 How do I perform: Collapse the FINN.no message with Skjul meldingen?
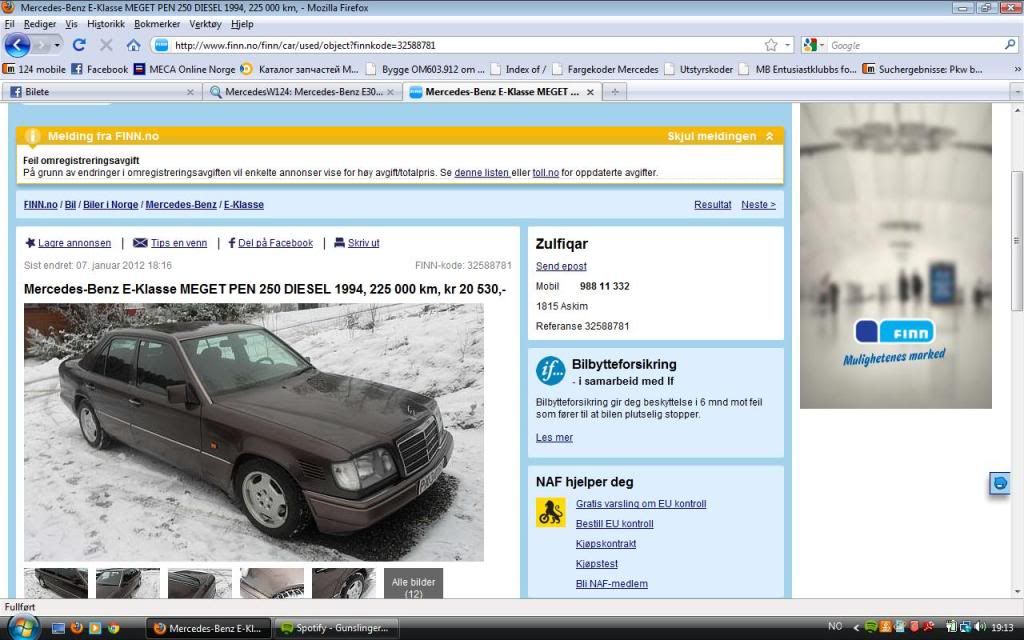(x=720, y=136)
